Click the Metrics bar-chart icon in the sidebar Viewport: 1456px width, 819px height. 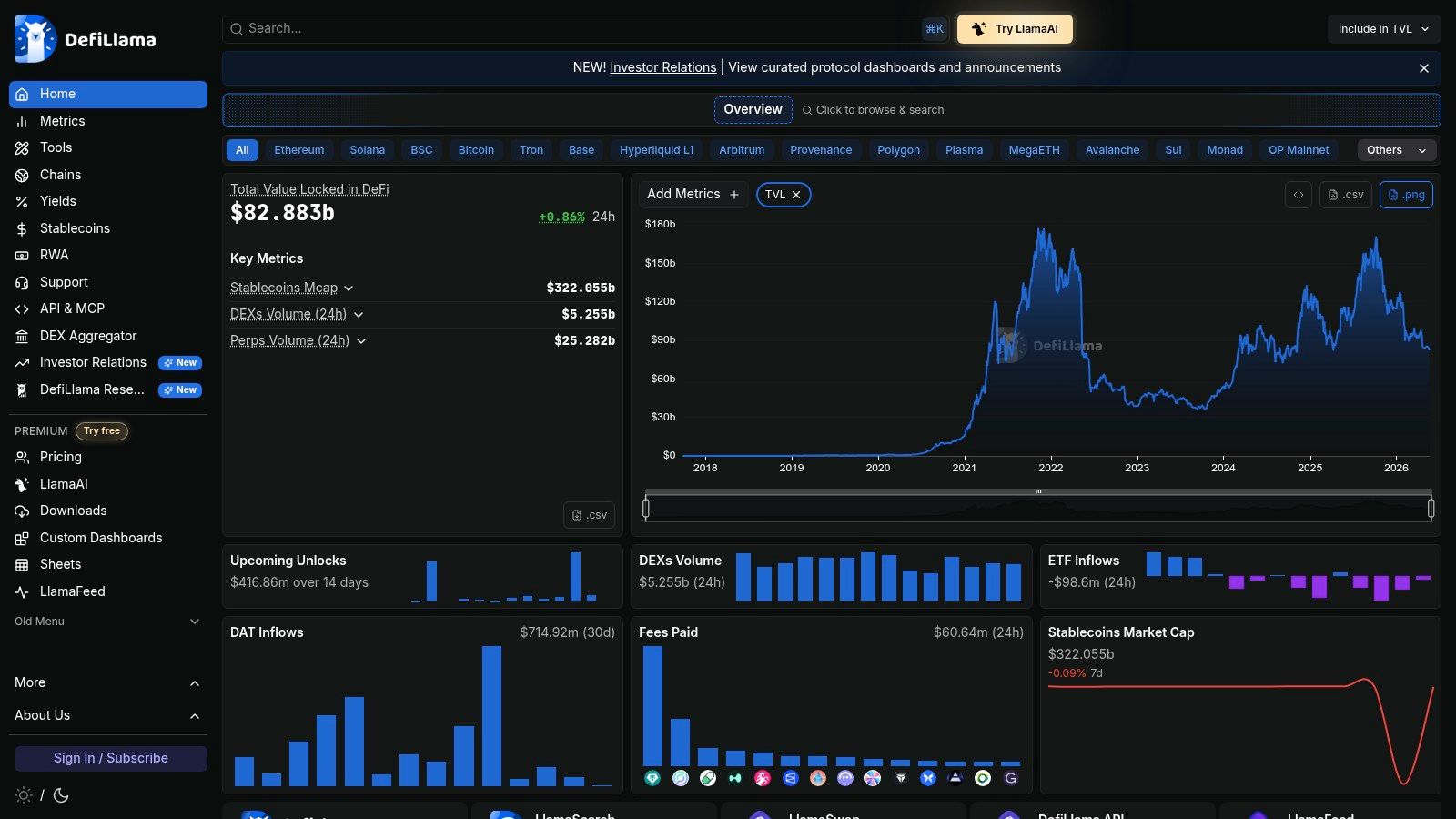pyautogui.click(x=22, y=121)
